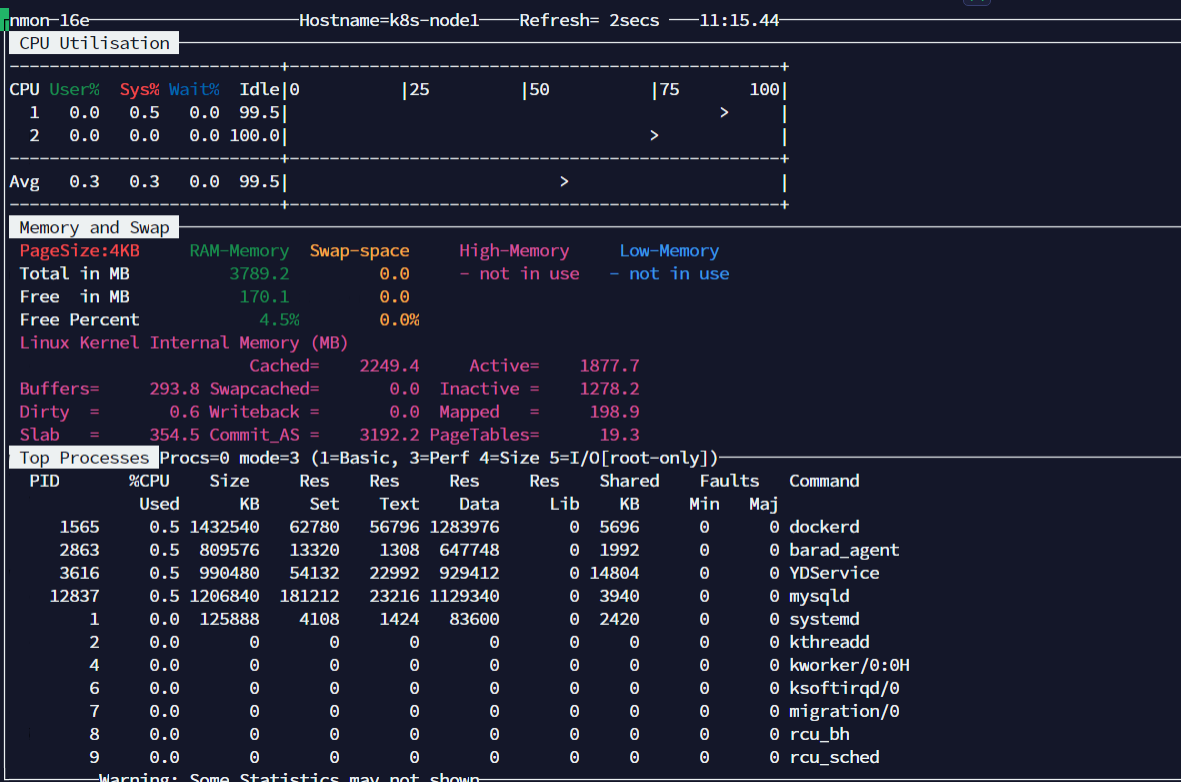
Task: Click the Size value 1432540 for dockerd
Action: point(224,527)
